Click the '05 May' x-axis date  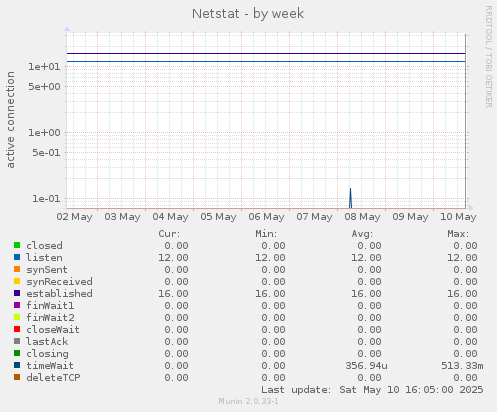tap(218, 217)
